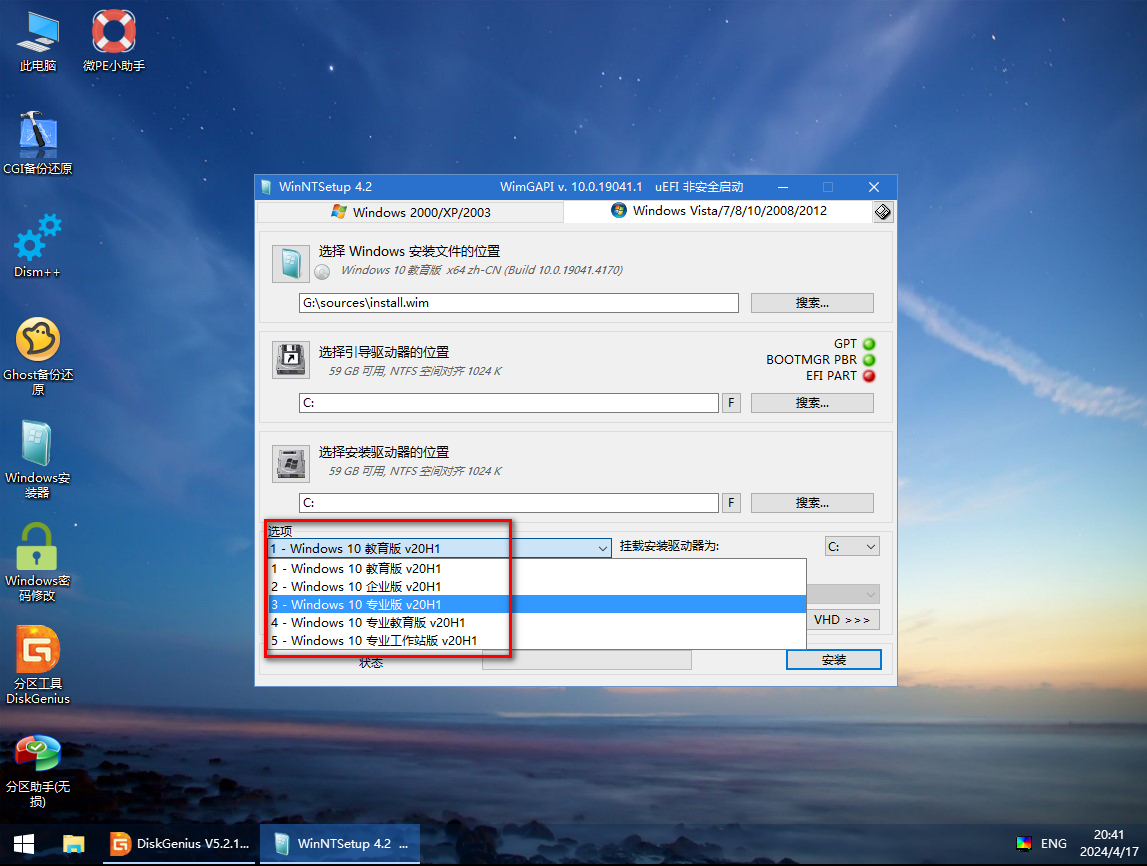
Task: Click the red EFI PART status indicator
Action: tap(869, 376)
